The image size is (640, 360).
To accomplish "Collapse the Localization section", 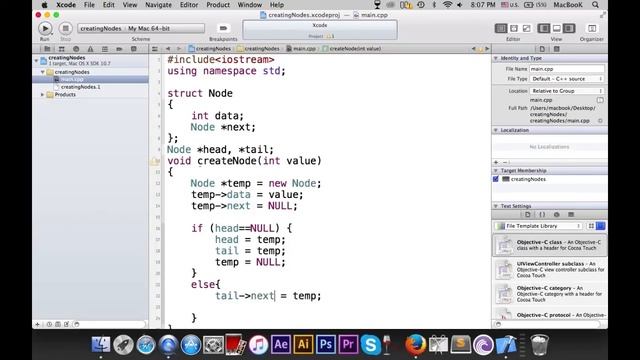I will tap(496, 130).
